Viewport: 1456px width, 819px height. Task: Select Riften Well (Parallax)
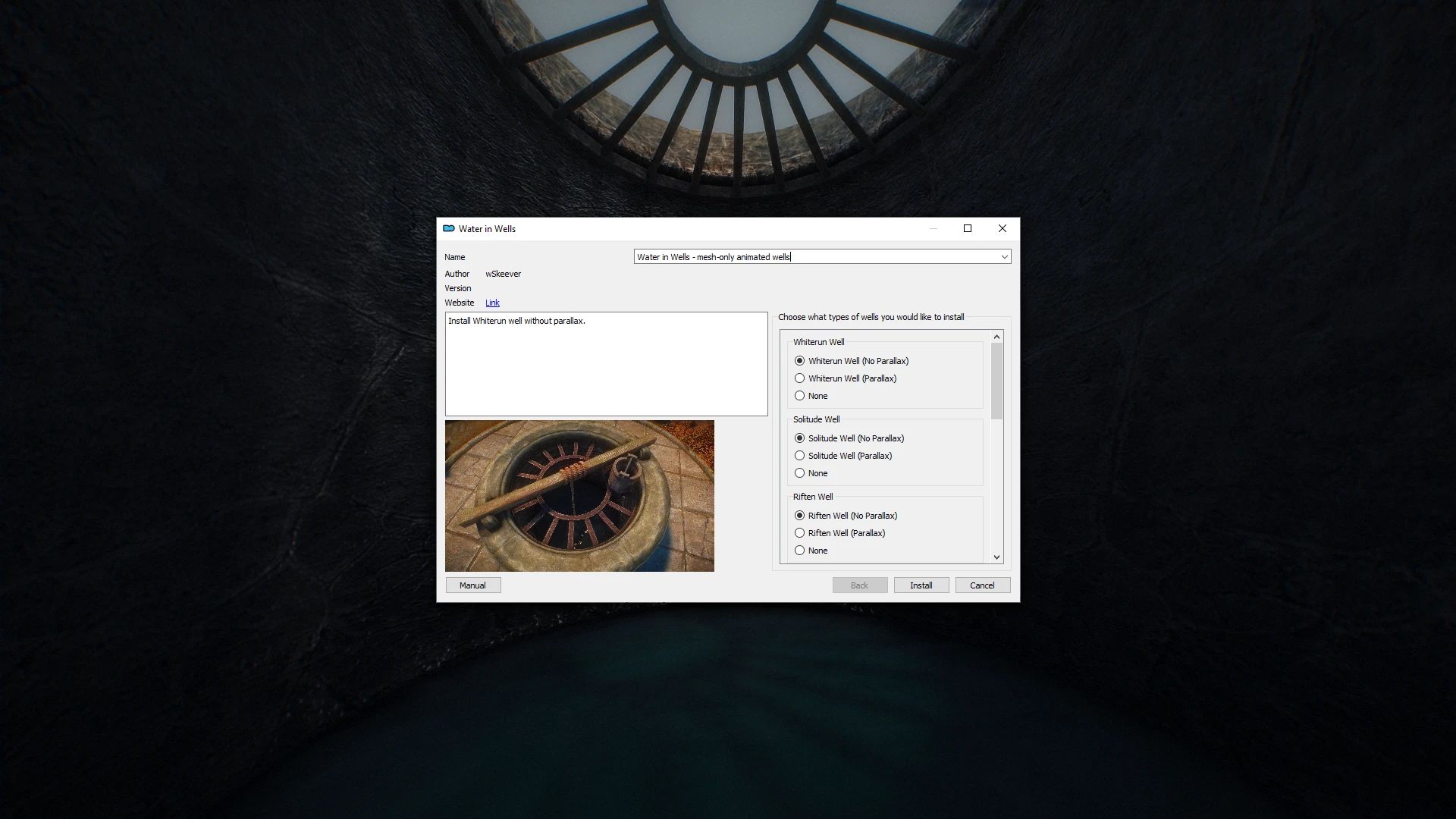point(800,532)
